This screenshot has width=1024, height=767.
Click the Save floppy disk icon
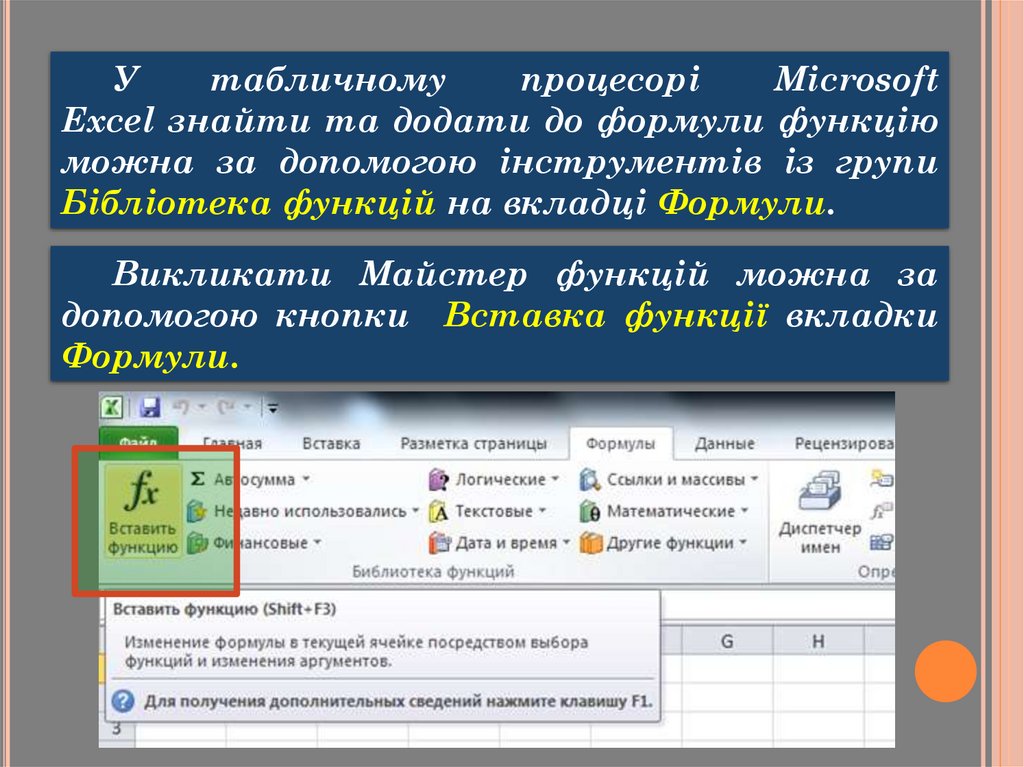[x=150, y=407]
